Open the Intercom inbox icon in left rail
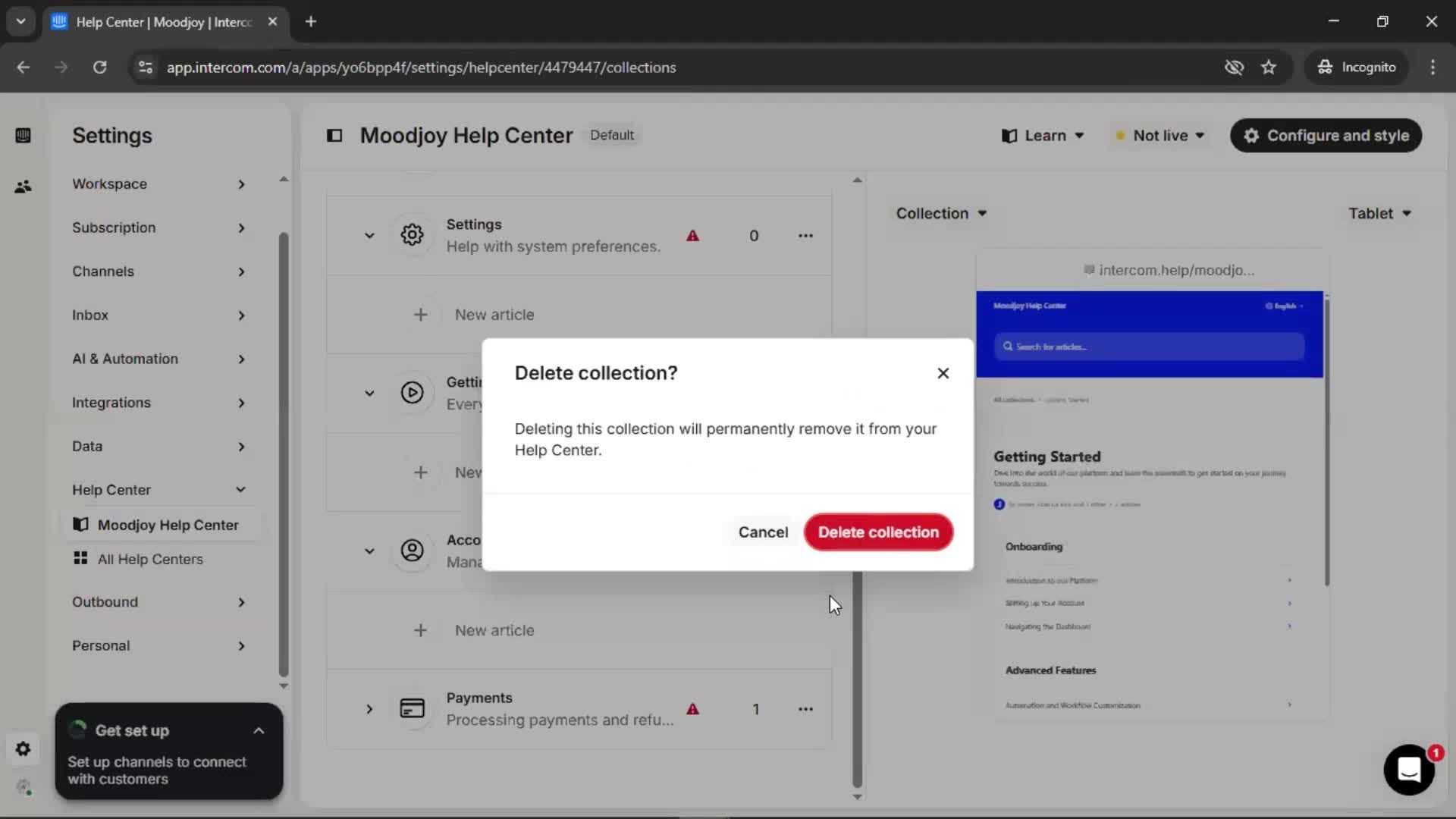Viewport: 1456px width, 819px height. tap(23, 135)
